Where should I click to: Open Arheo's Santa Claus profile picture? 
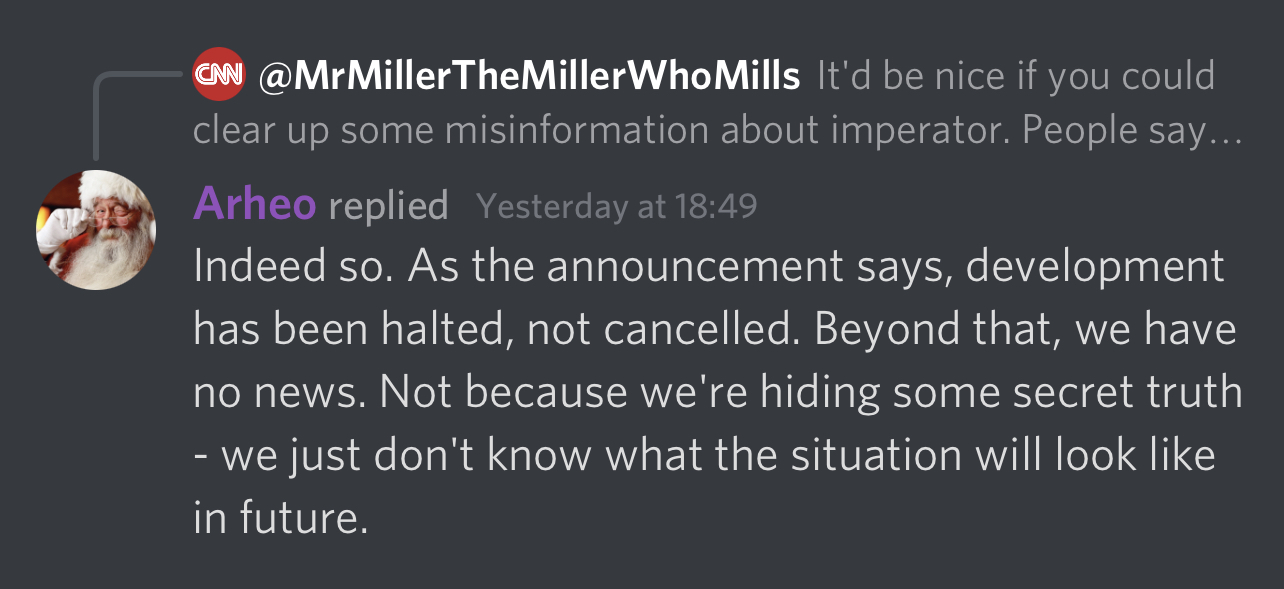96,230
